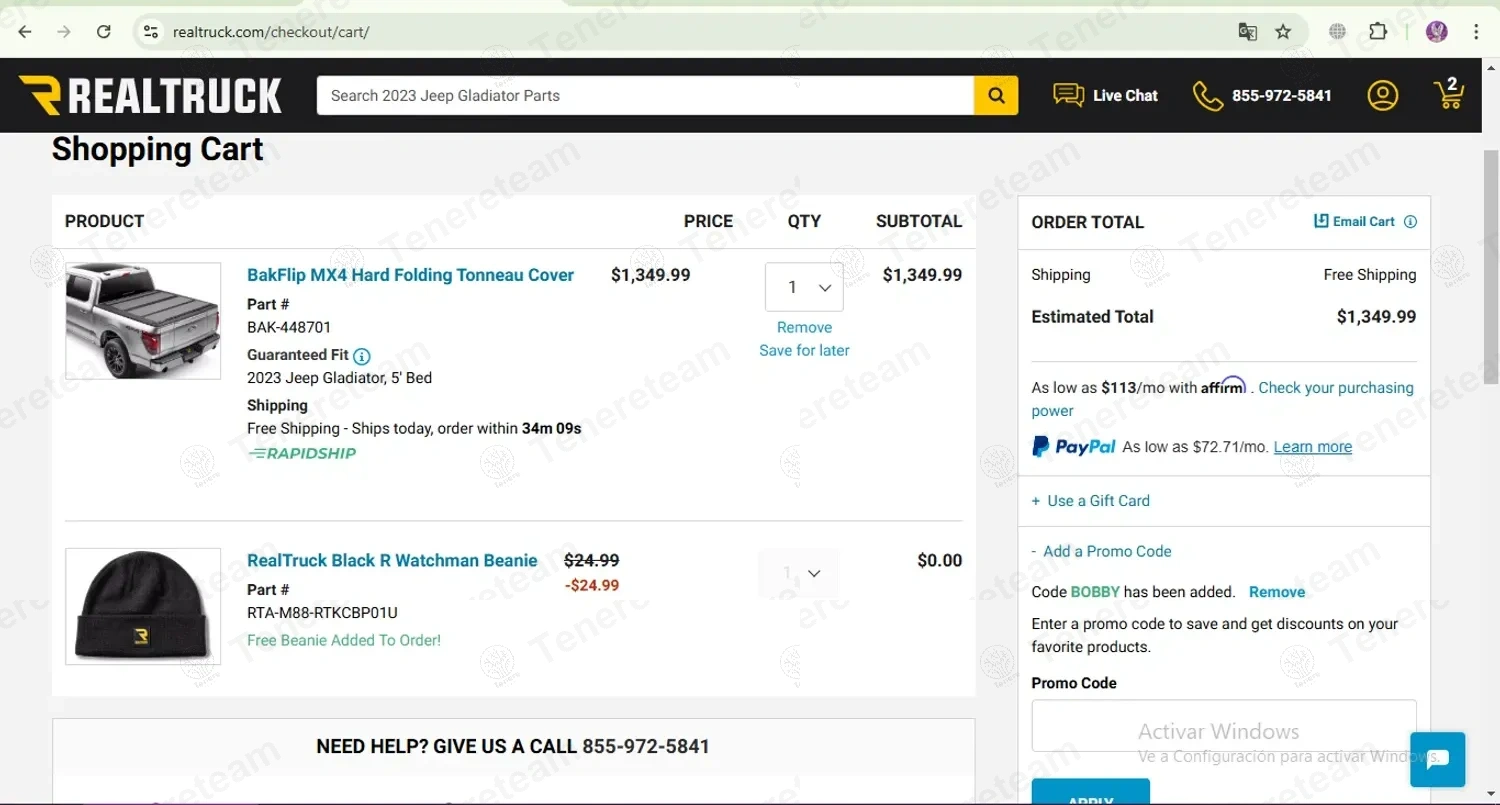Open RealTruck Black R Watchman Beanie link
This screenshot has height=805, width=1500.
tap(392, 561)
